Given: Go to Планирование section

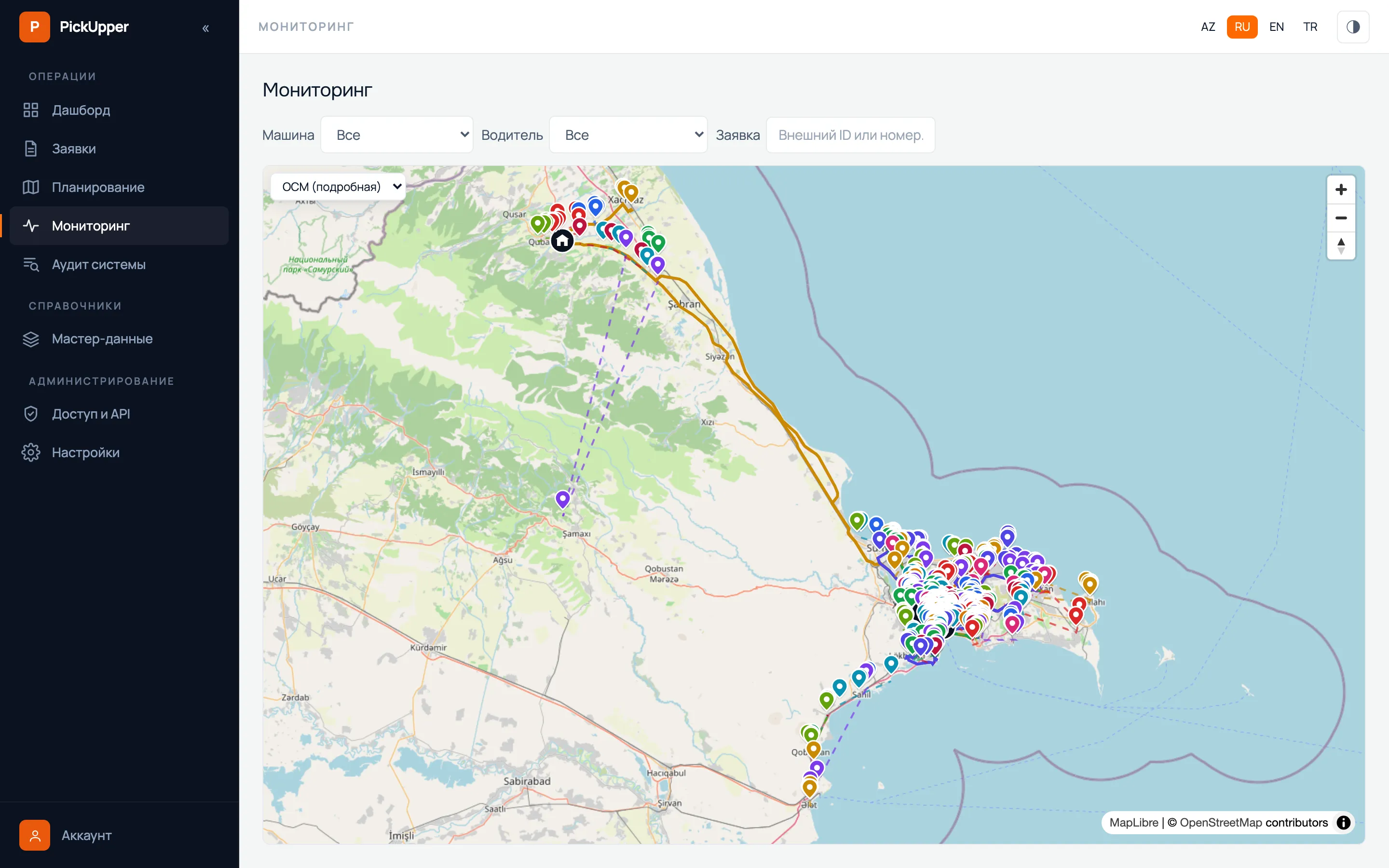Looking at the screenshot, I should pos(120,187).
